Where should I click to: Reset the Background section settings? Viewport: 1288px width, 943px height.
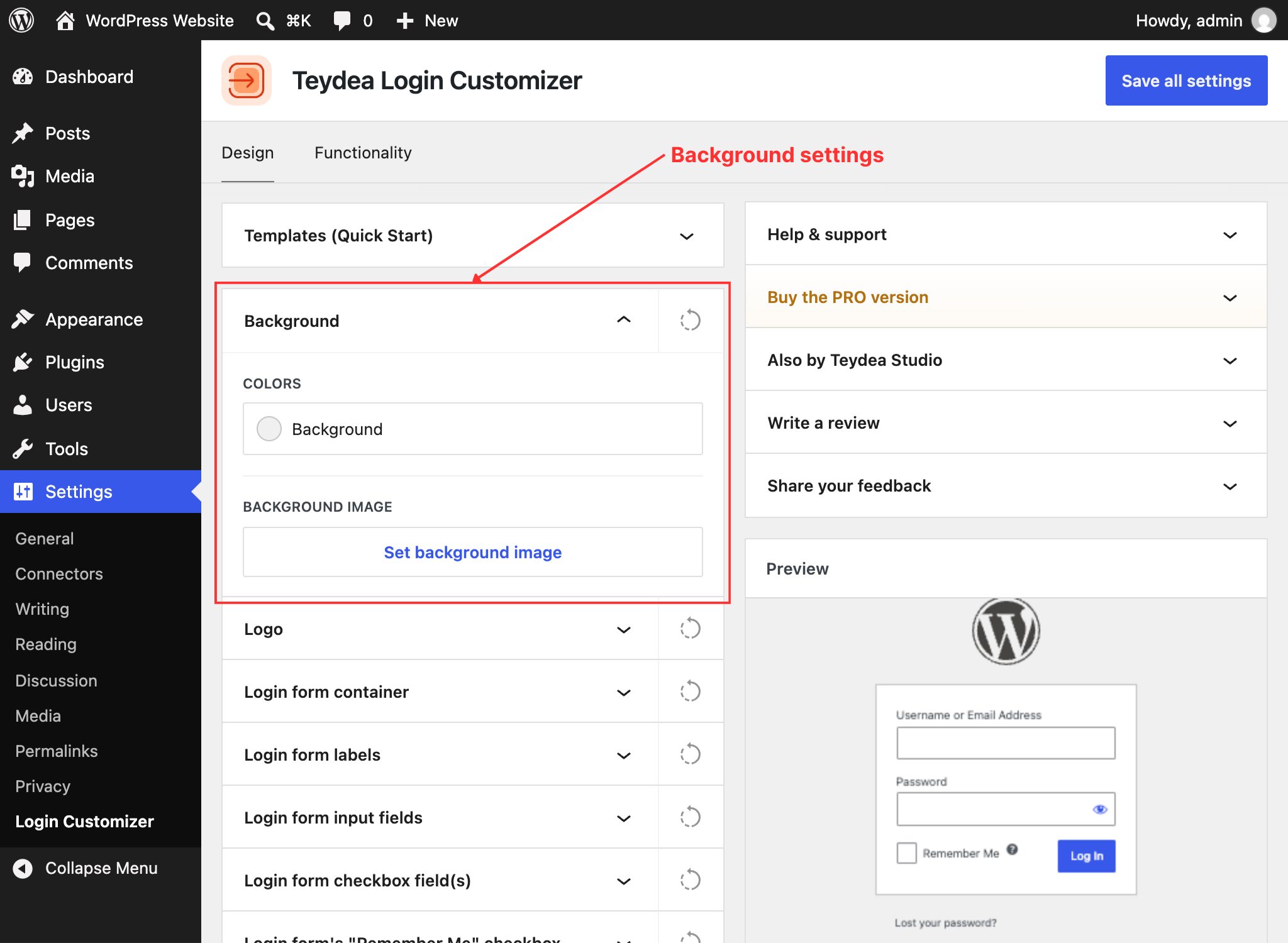pos(690,321)
